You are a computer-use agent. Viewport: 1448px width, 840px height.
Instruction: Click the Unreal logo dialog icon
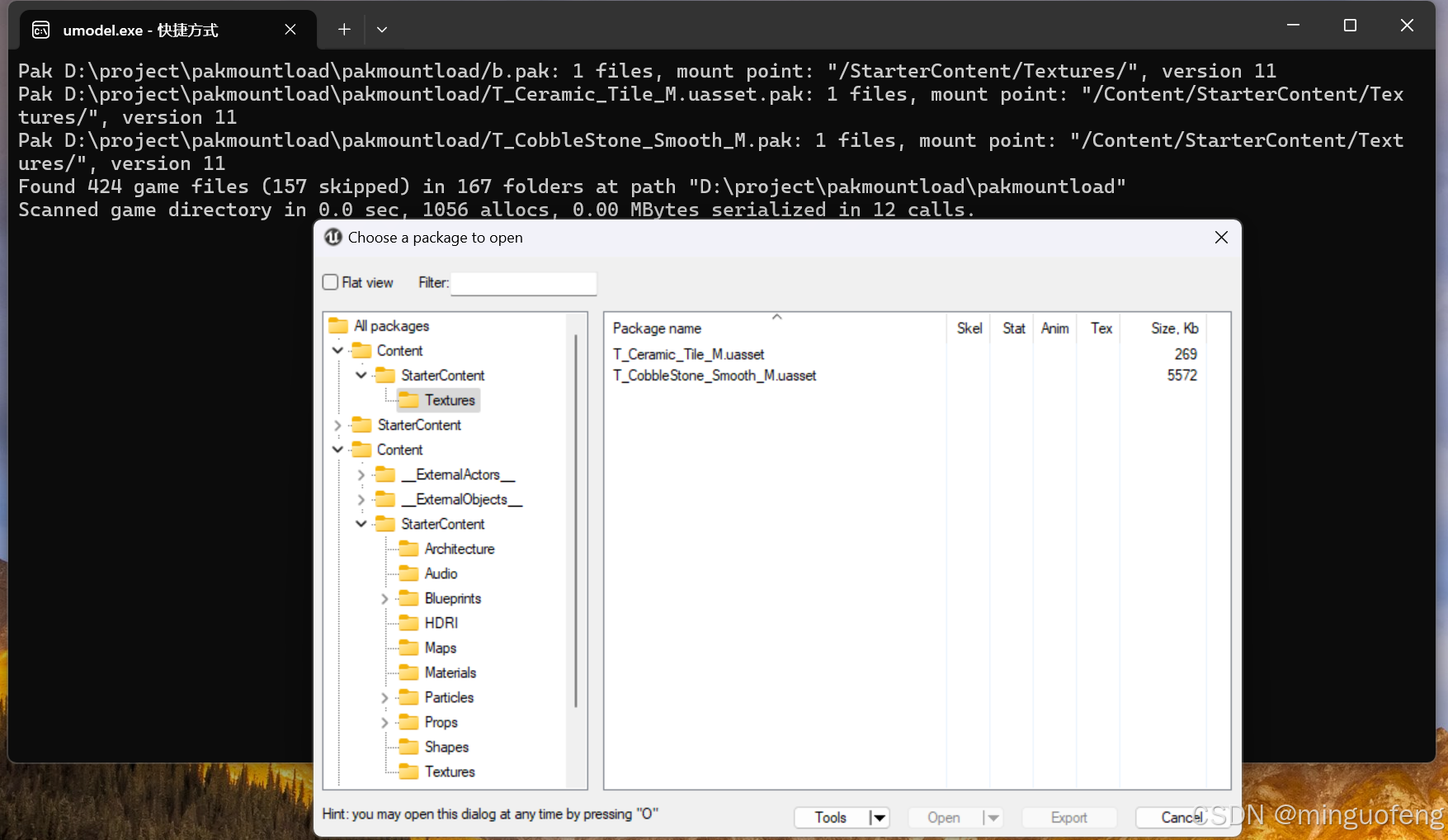[x=333, y=238]
